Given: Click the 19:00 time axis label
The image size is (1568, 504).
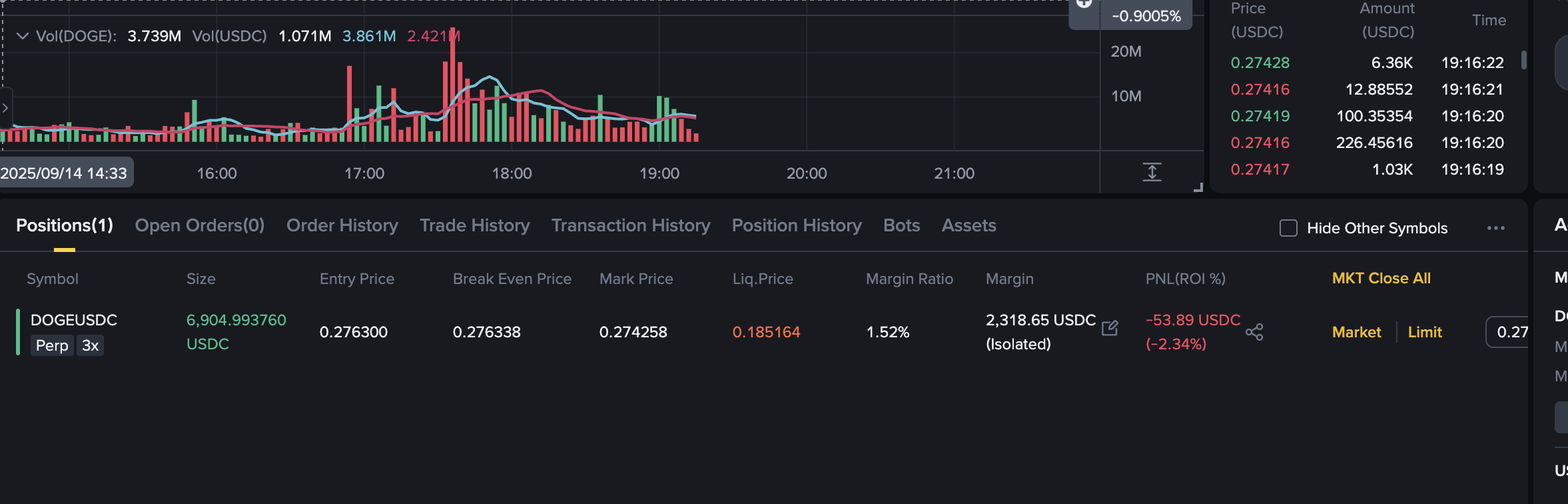Looking at the screenshot, I should click(x=659, y=173).
